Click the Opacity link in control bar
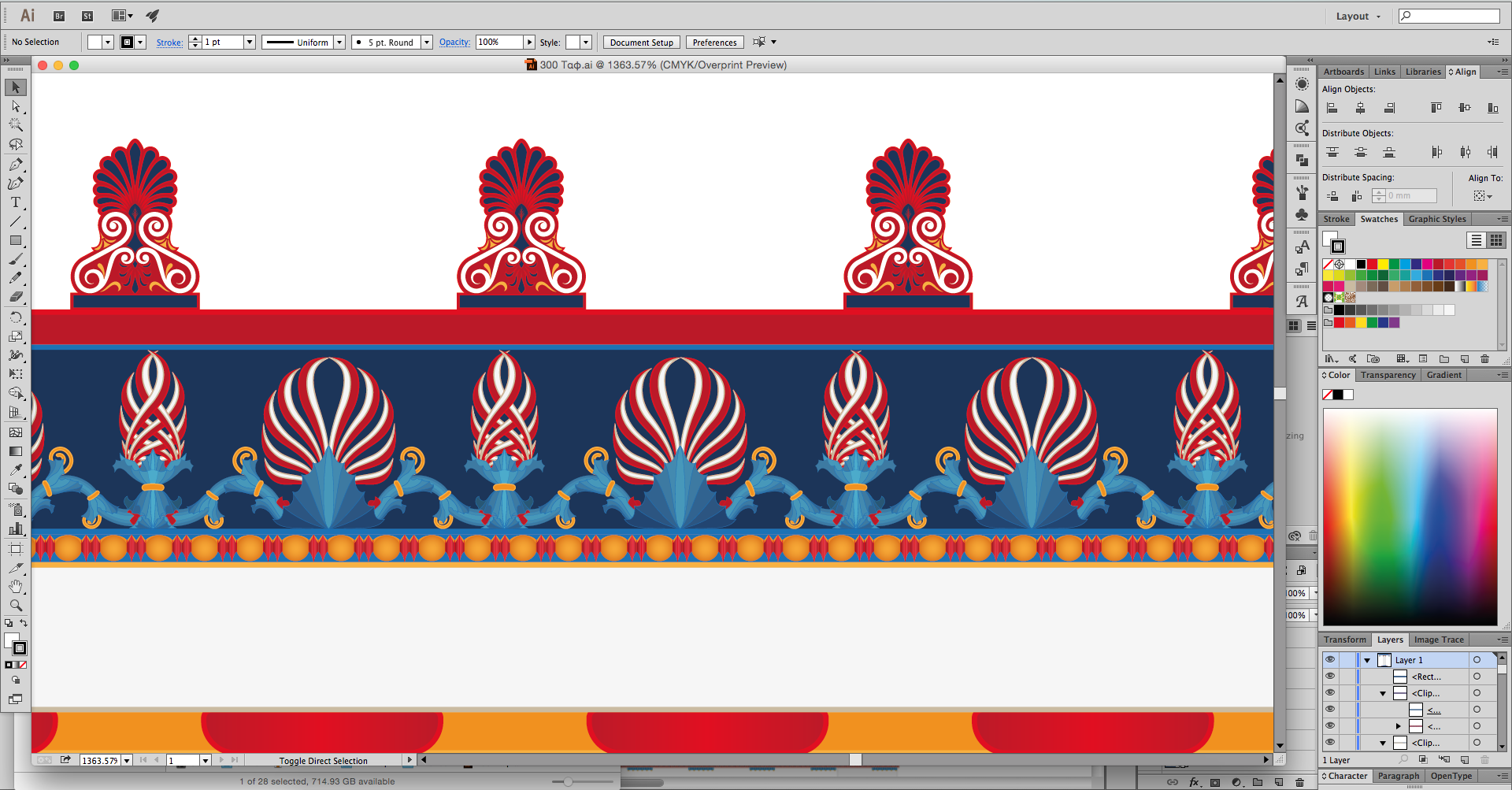1512x790 pixels. click(x=454, y=42)
